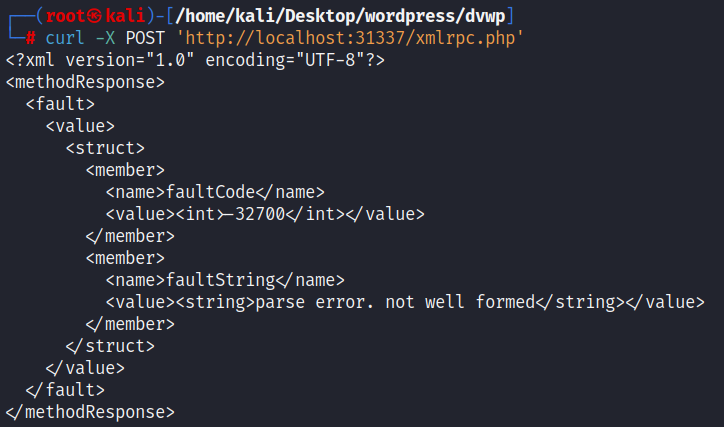Click the faultString name element
The height and width of the screenshot is (427, 724).
click(225, 280)
